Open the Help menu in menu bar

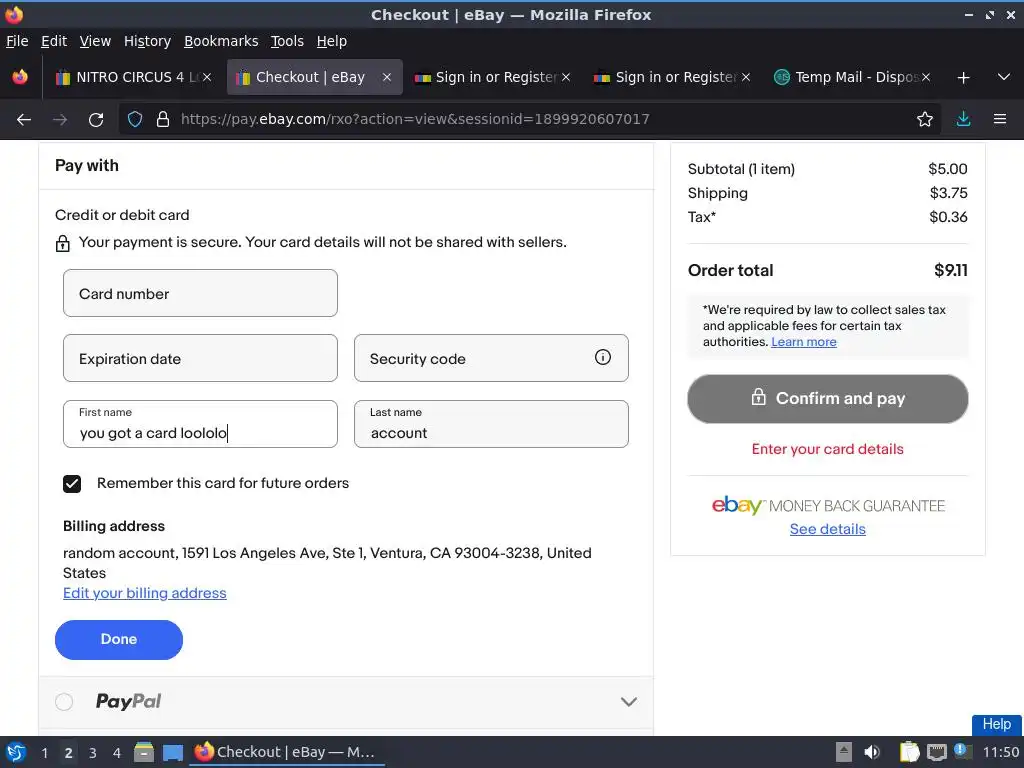(x=332, y=41)
